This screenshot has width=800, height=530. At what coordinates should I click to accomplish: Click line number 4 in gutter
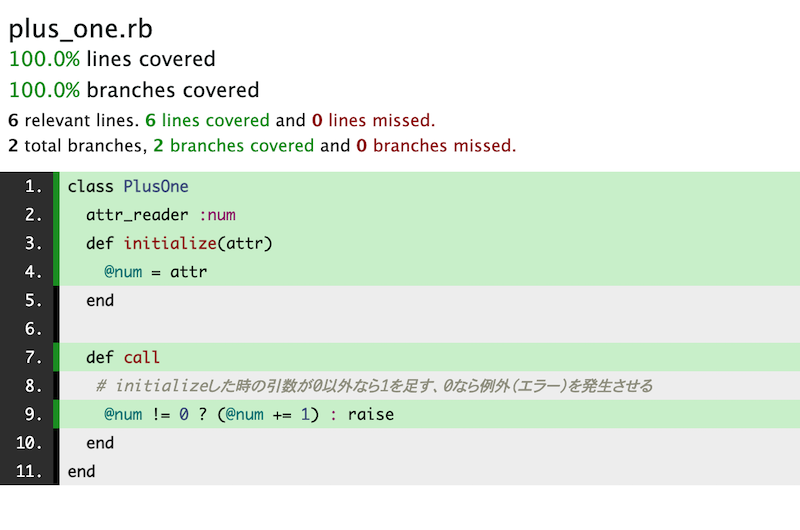coord(34,272)
